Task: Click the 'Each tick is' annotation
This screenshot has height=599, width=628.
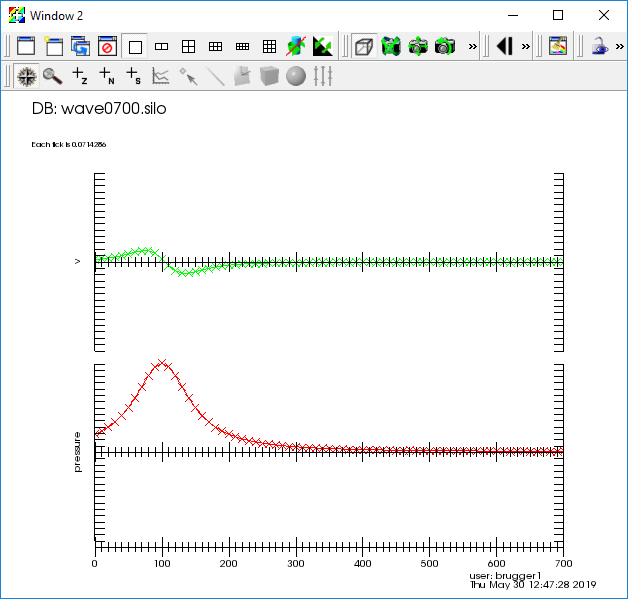Action: pos(68,145)
